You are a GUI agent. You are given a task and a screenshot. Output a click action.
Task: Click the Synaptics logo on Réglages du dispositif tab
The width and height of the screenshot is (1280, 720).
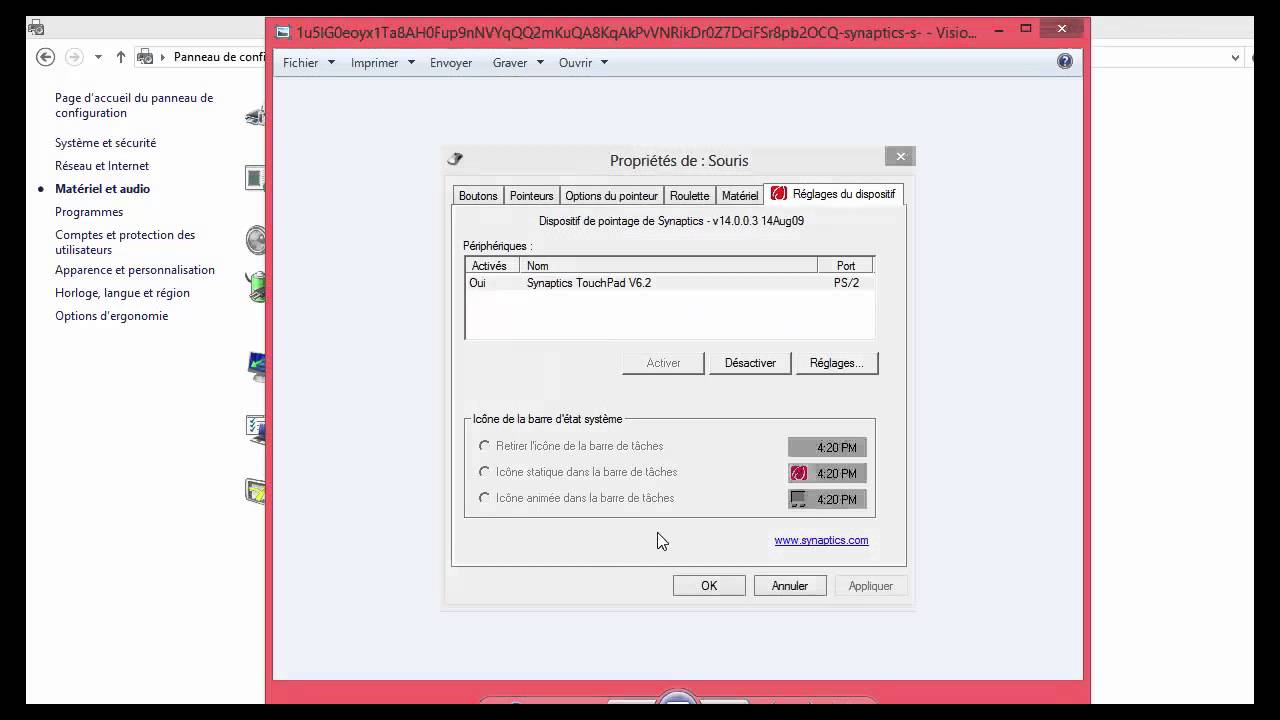pos(778,194)
